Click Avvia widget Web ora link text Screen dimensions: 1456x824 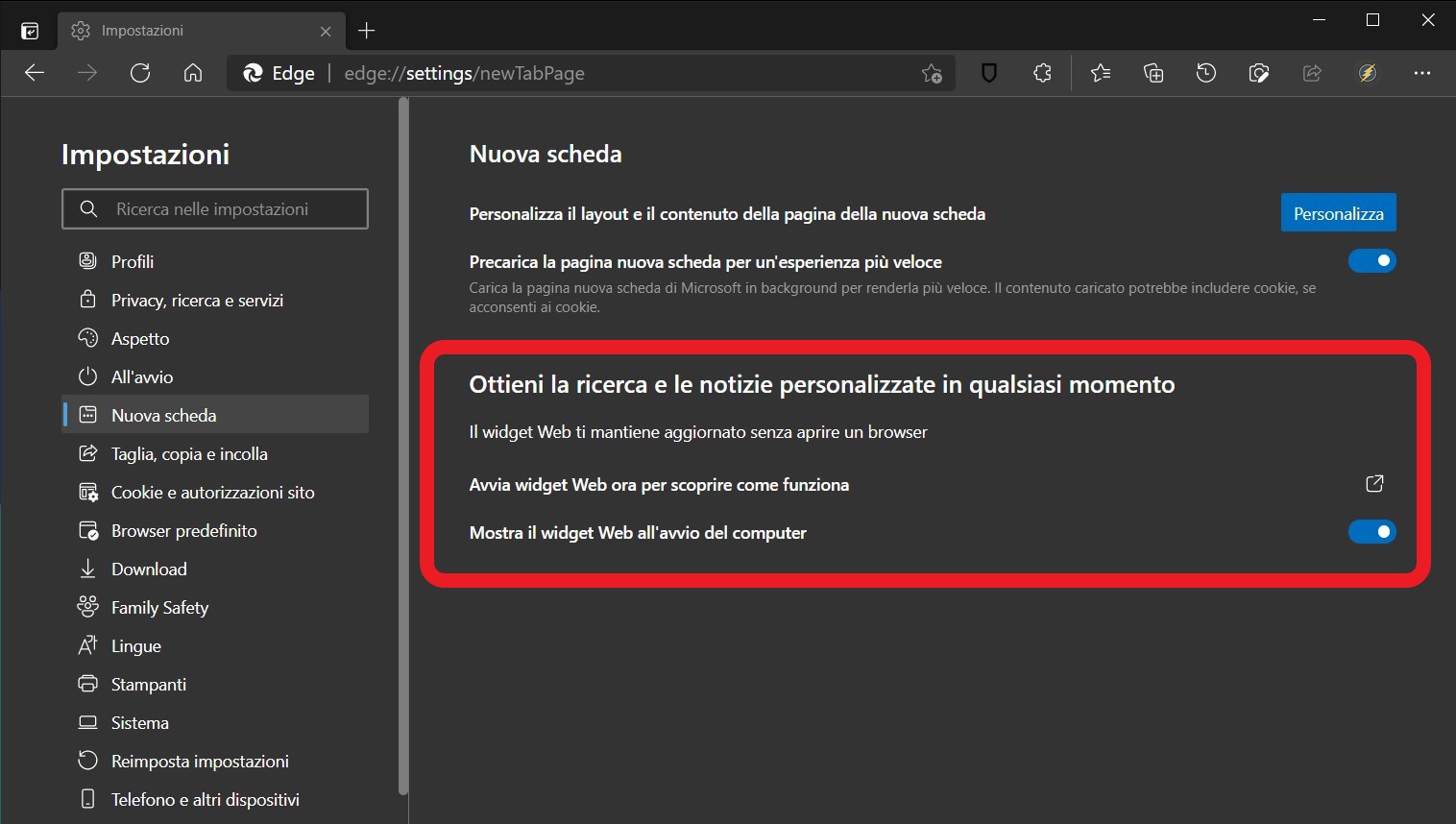click(659, 485)
